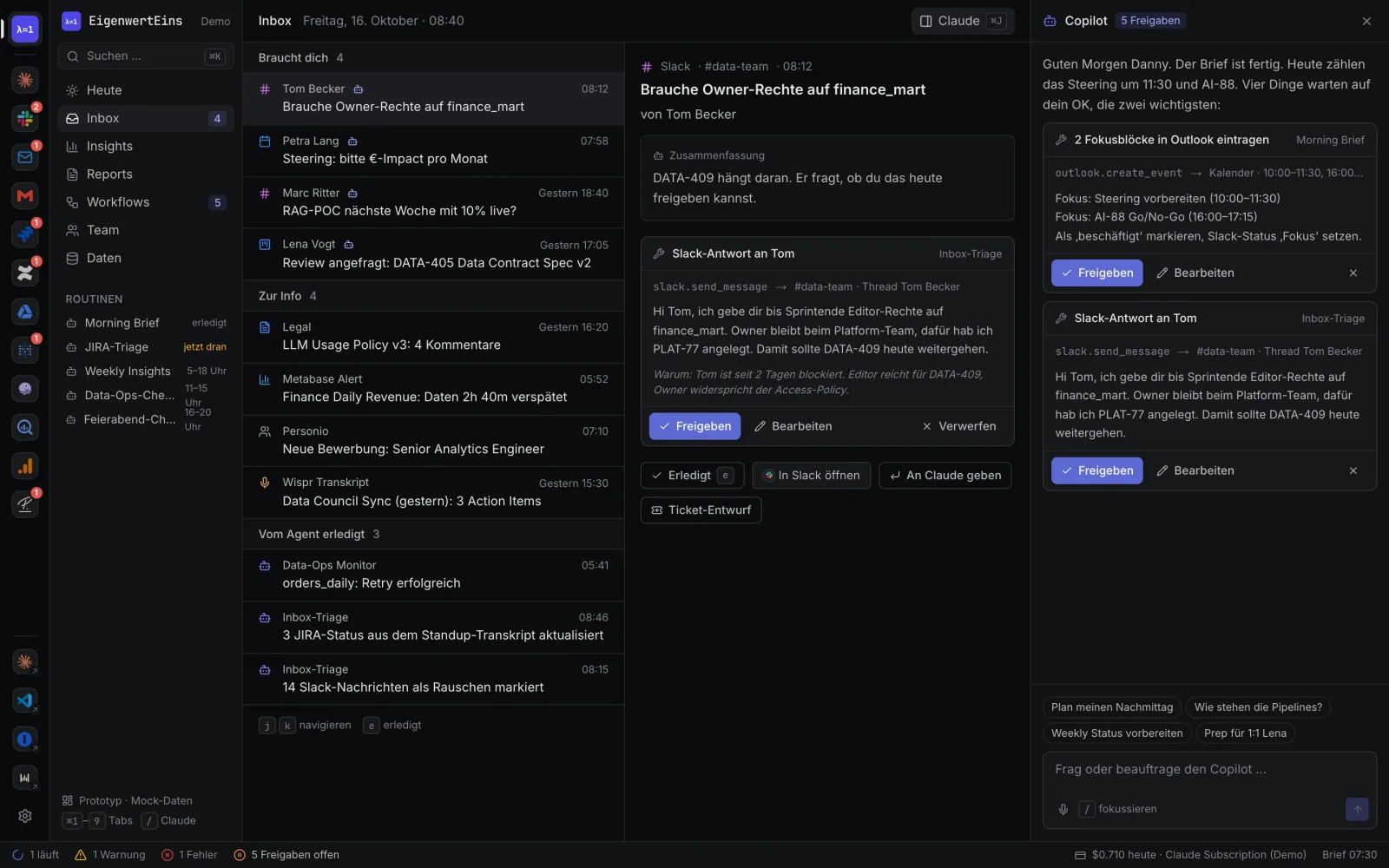Viewport: 1389px width, 868px height.
Task: Open the Confluence icon in the left dock
Action: click(x=25, y=273)
